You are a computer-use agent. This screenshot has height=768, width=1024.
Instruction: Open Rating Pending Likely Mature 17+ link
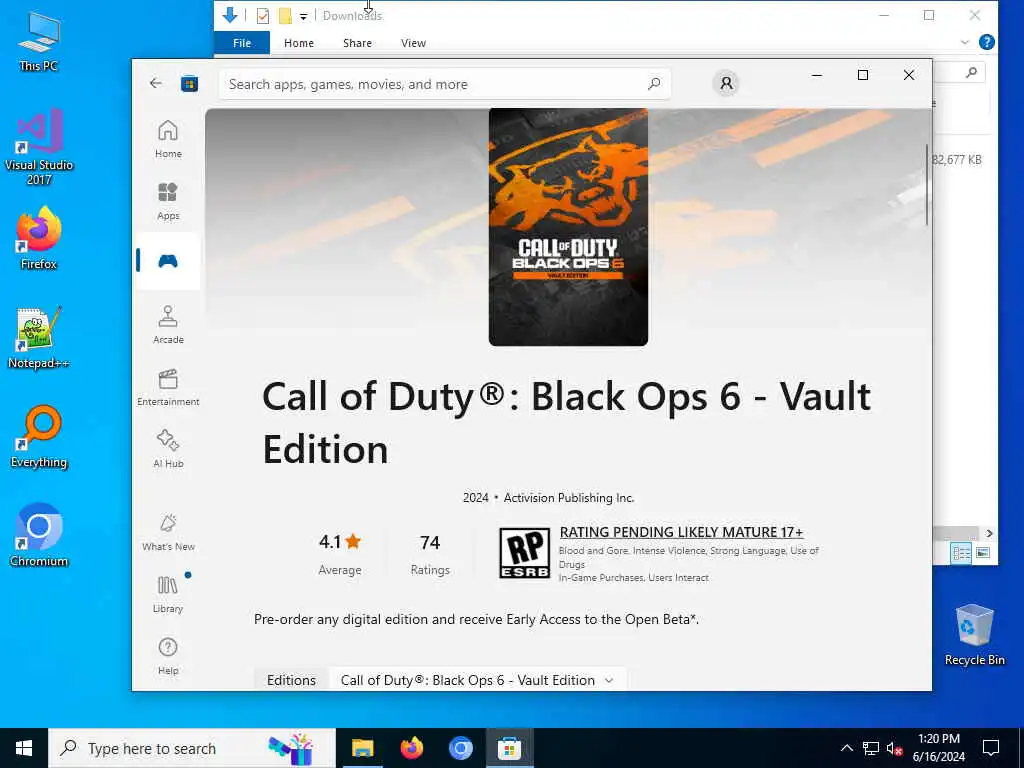(681, 532)
